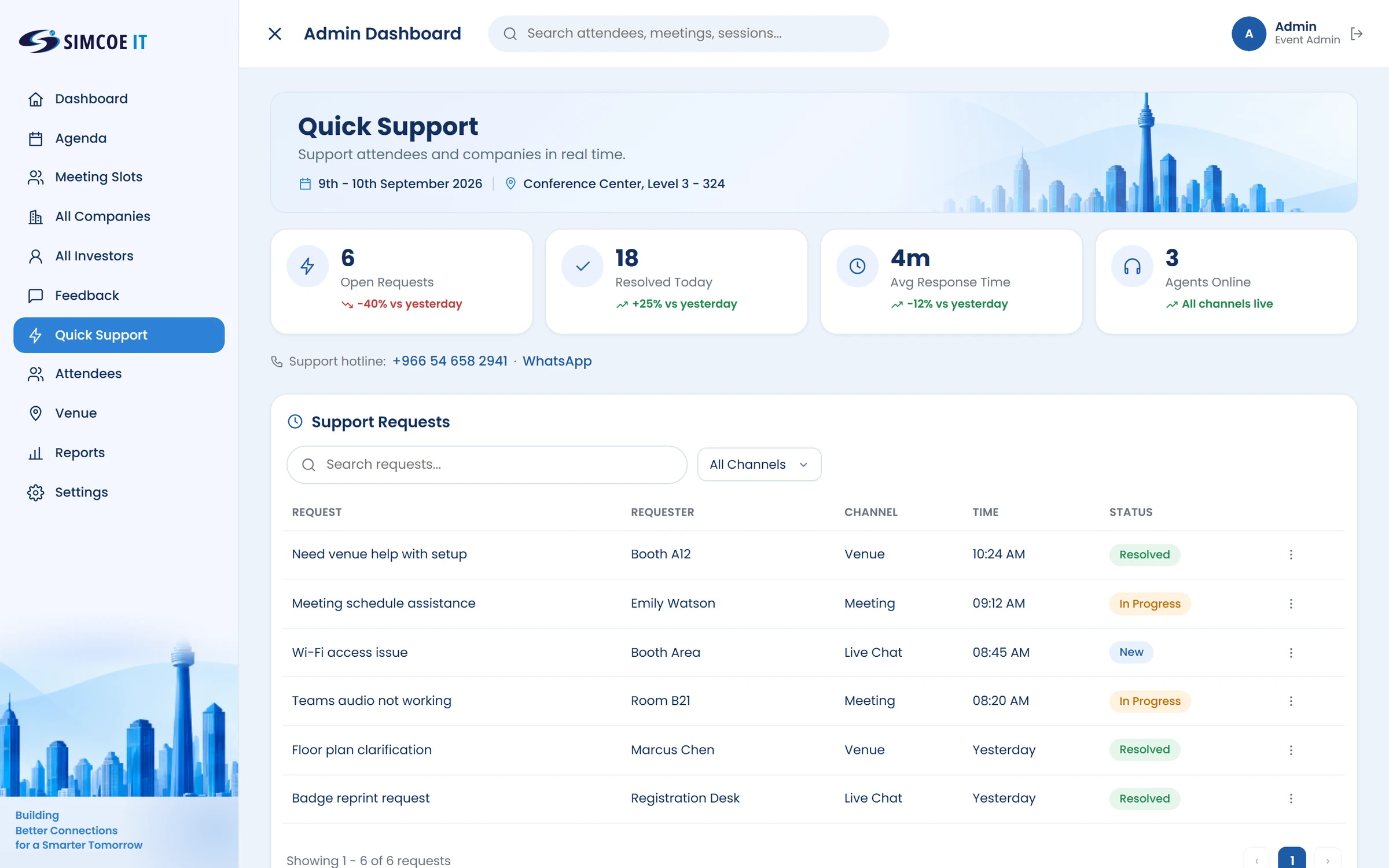This screenshot has width=1389, height=868.
Task: Click the Simcoe IT logo
Action: (83, 41)
